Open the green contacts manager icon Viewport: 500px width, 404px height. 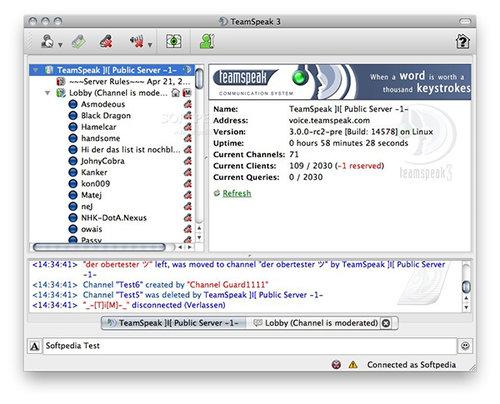point(207,42)
